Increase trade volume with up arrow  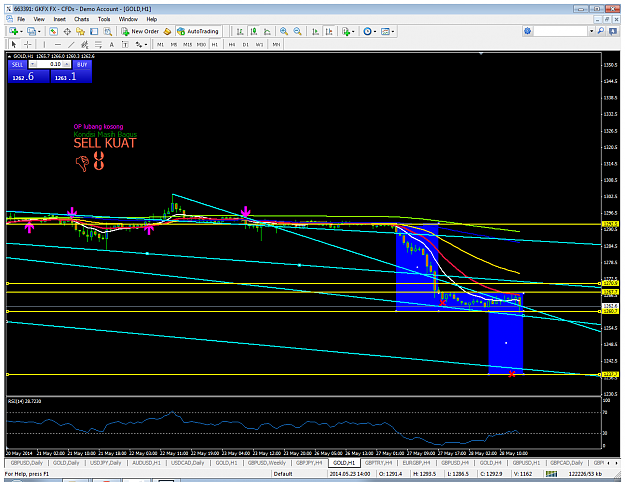[67, 64]
